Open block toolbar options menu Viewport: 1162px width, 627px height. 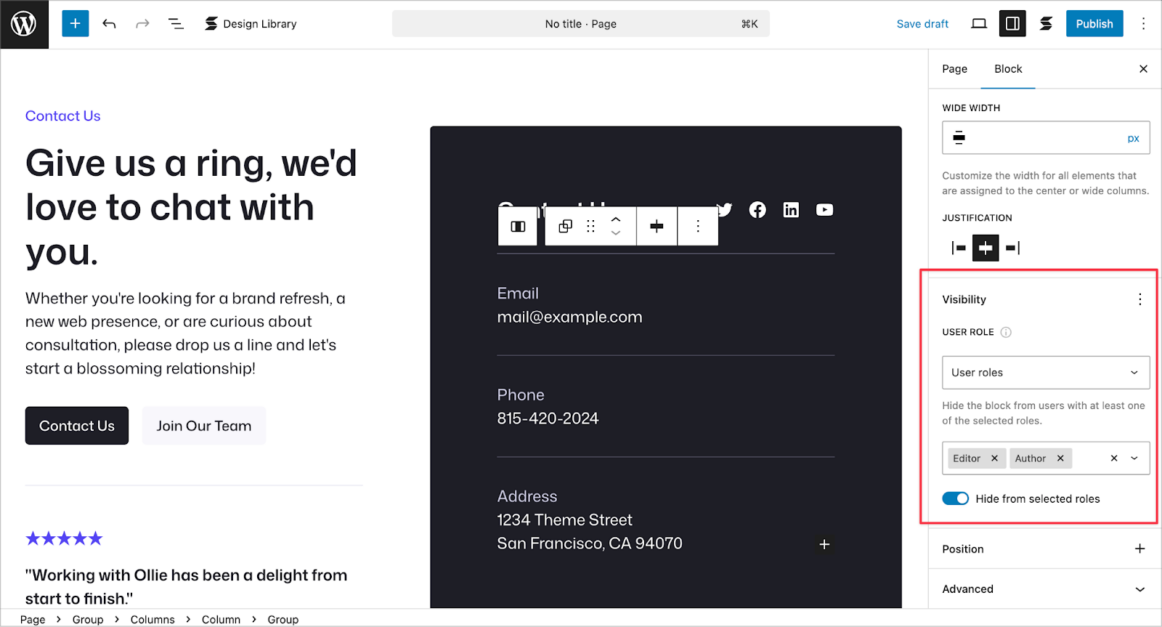coord(697,226)
